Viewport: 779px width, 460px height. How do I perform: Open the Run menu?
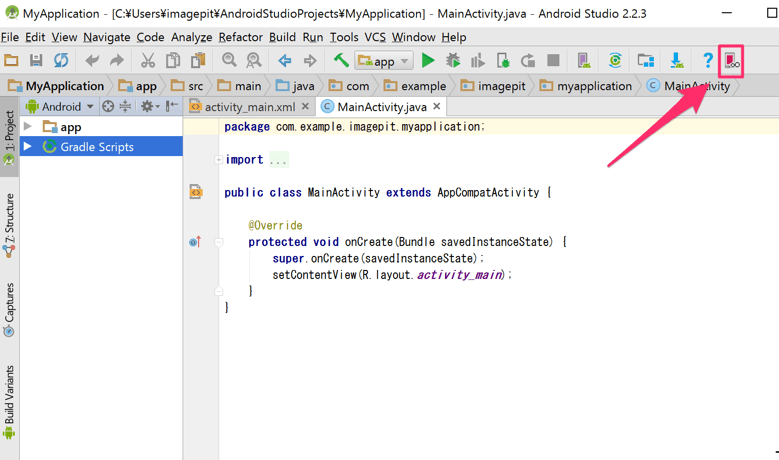coord(312,37)
